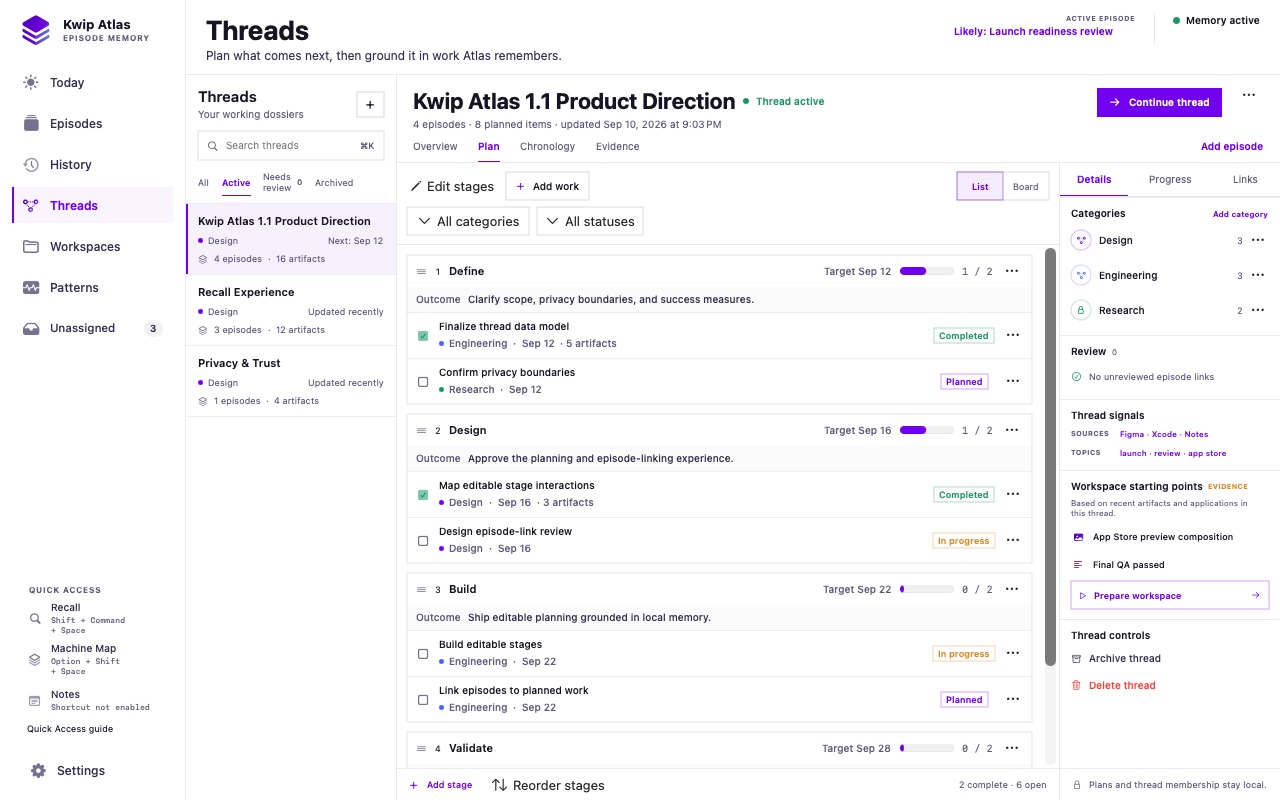
Task: Open the All categories dropdown
Action: (468, 221)
